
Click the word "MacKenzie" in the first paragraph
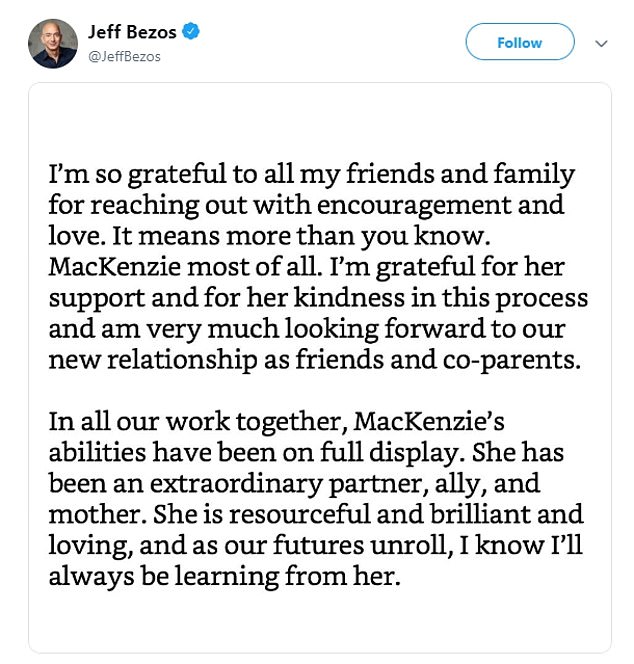(x=115, y=267)
